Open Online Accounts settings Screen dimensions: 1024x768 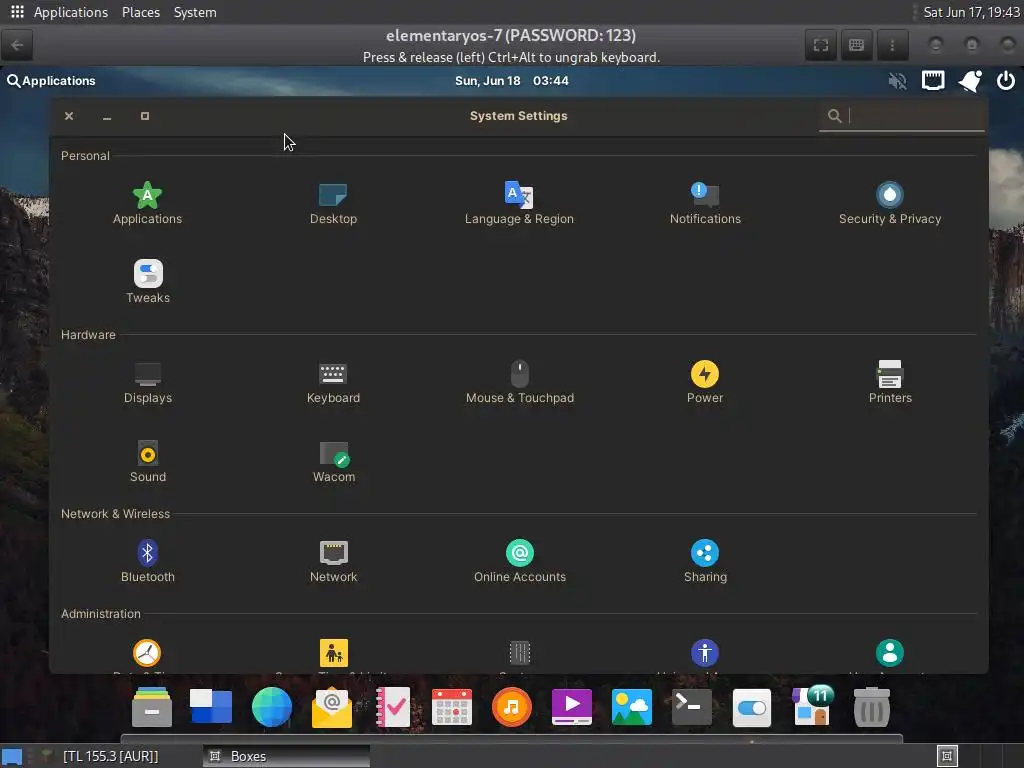tap(519, 562)
